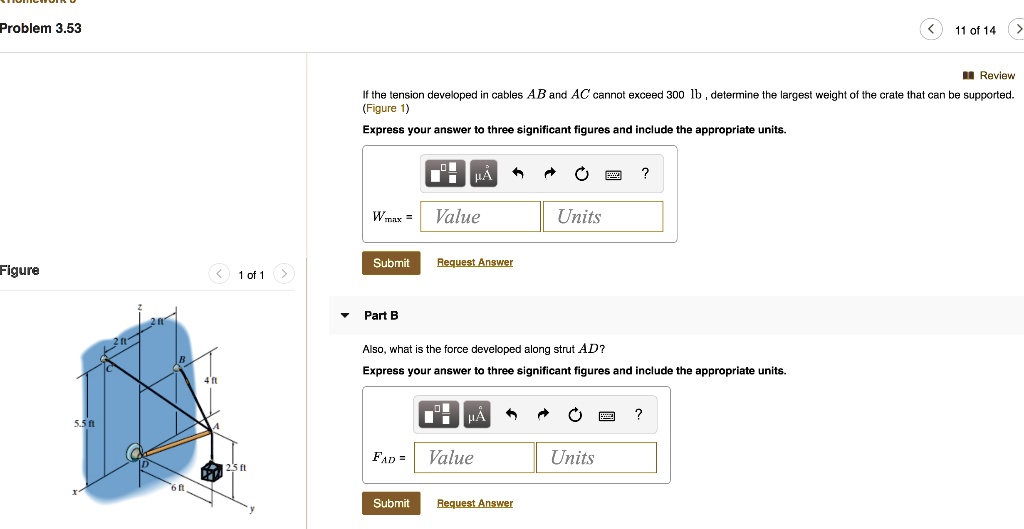The width and height of the screenshot is (1024, 529).
Task: Submit the Wmax answer
Action: tap(391, 263)
